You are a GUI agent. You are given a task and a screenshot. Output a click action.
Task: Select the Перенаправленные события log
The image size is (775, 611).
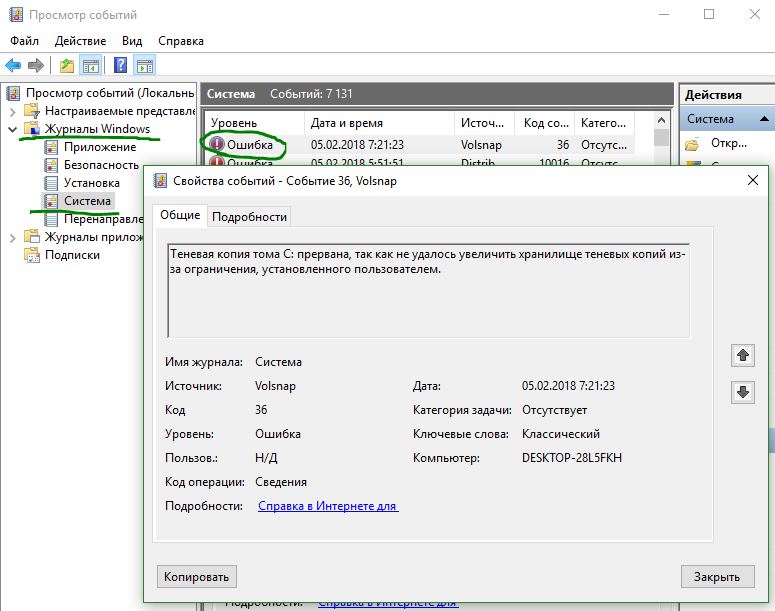click(103, 219)
